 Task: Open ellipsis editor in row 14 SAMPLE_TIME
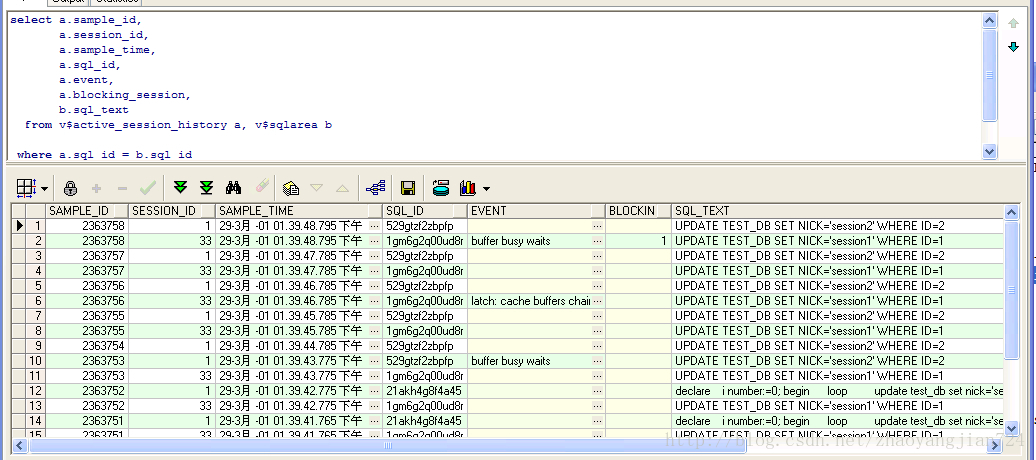pos(375,421)
